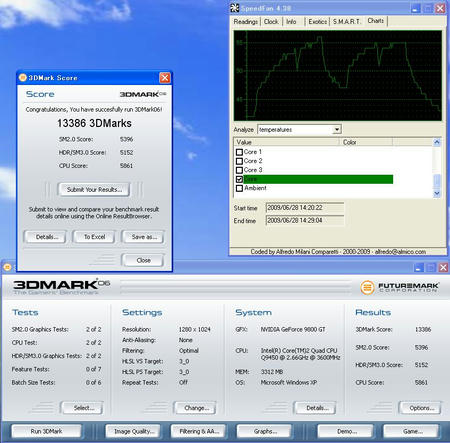Click the Futuremark orange logo icon

pos(367,287)
